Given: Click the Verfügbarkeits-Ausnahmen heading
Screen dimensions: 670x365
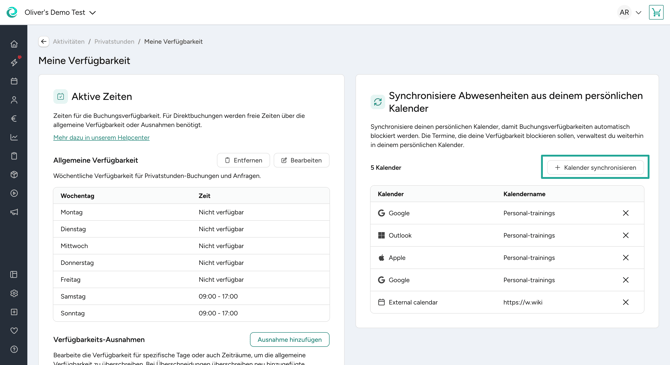Looking at the screenshot, I should (x=99, y=339).
